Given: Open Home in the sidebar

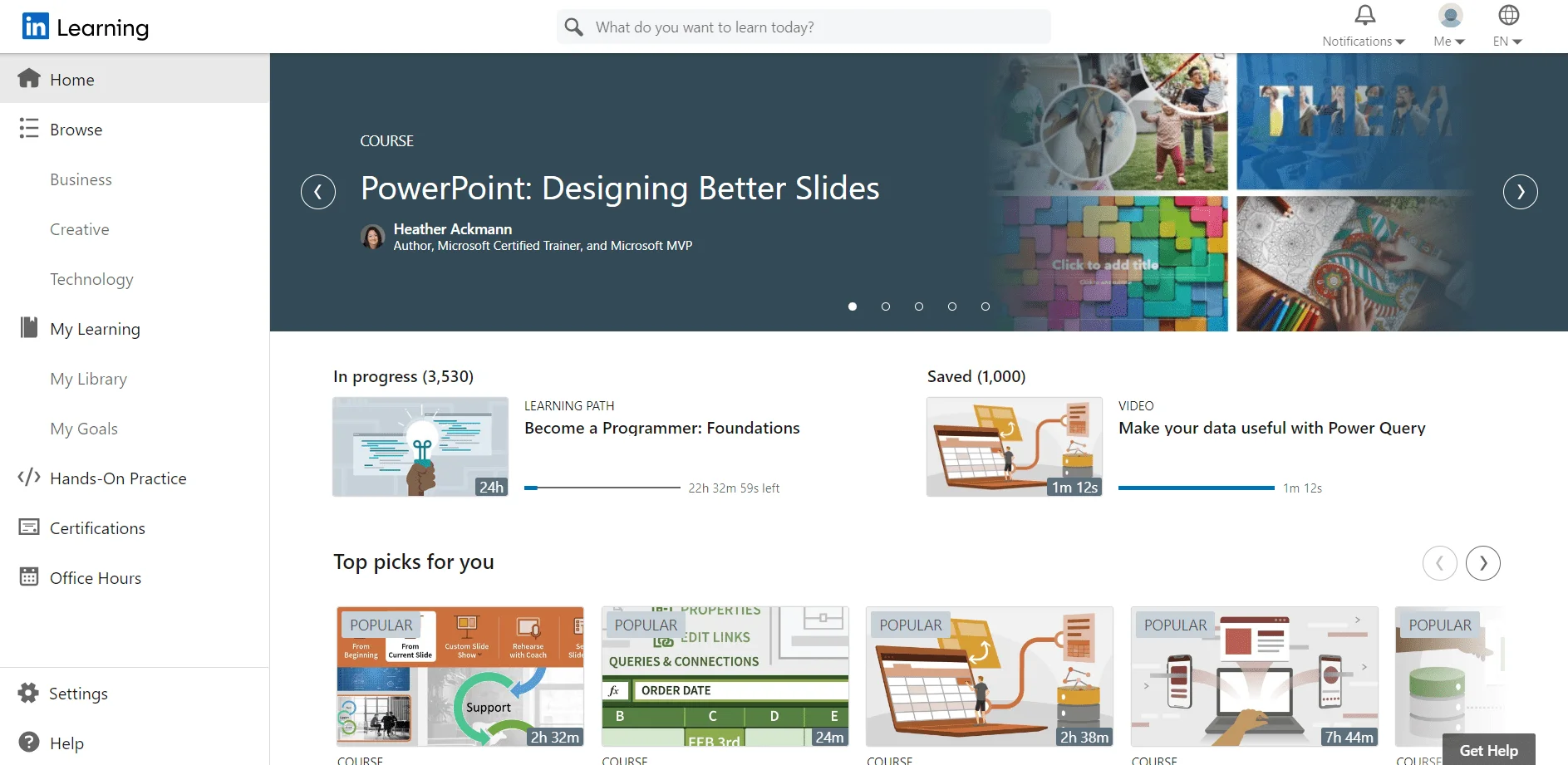Looking at the screenshot, I should tap(135, 79).
